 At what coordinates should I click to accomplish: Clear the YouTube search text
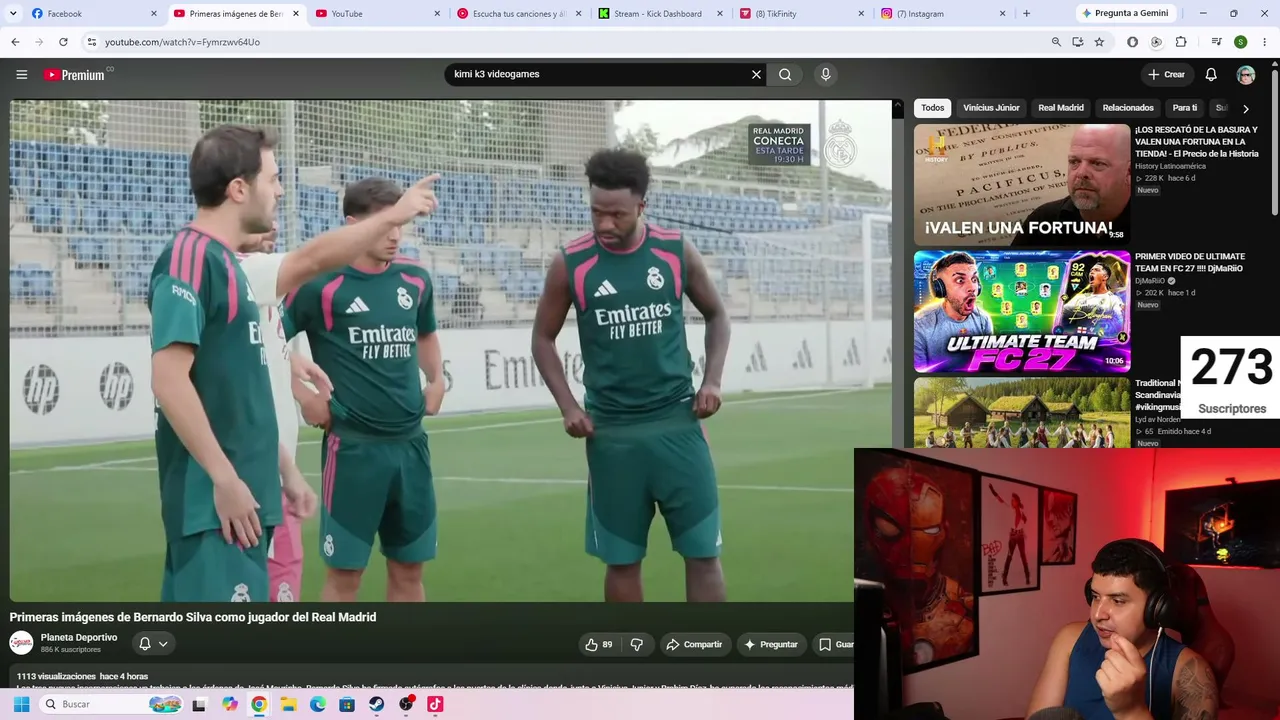[x=756, y=74]
